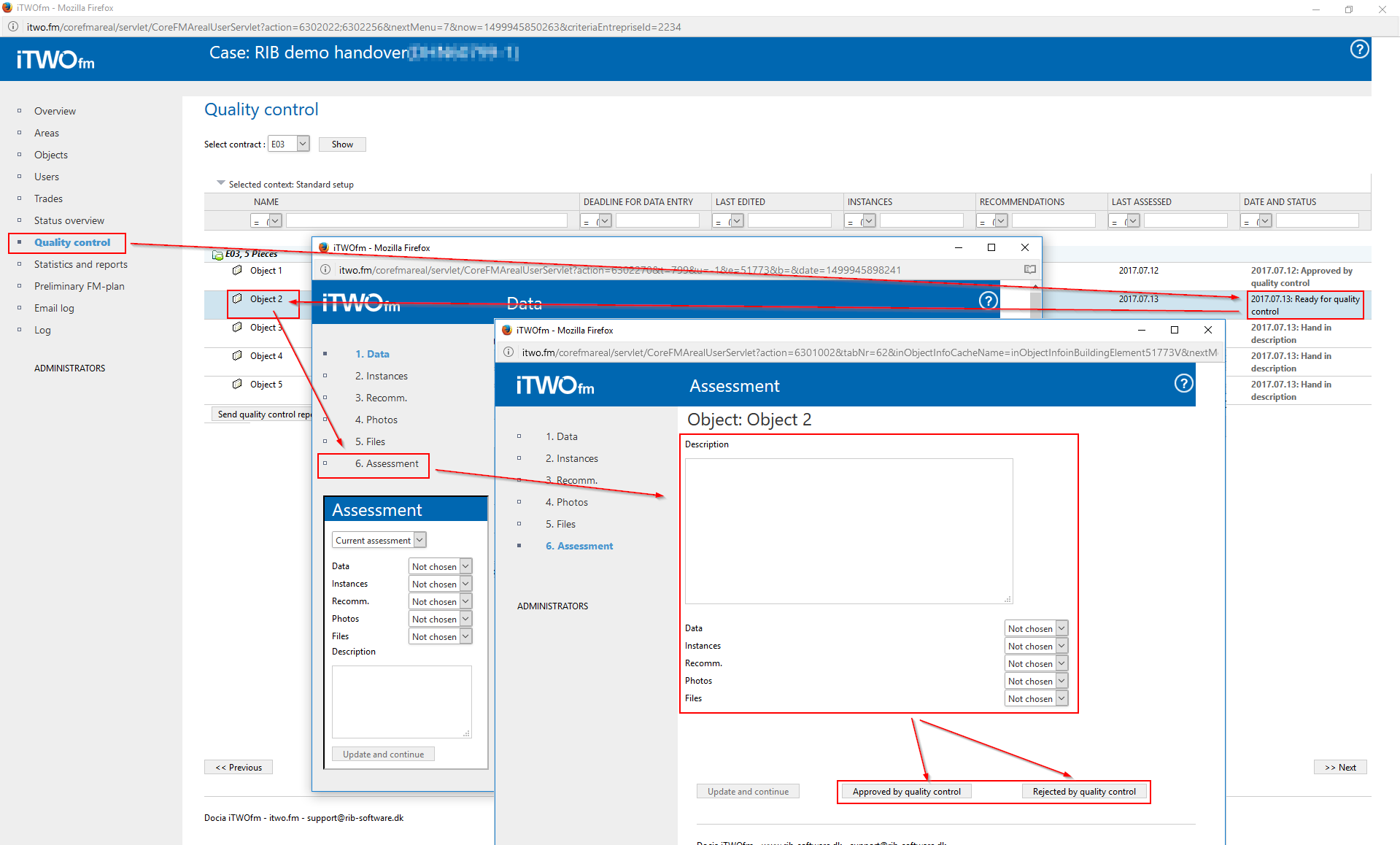
Task: Click the >> Next button
Action: 1339,768
